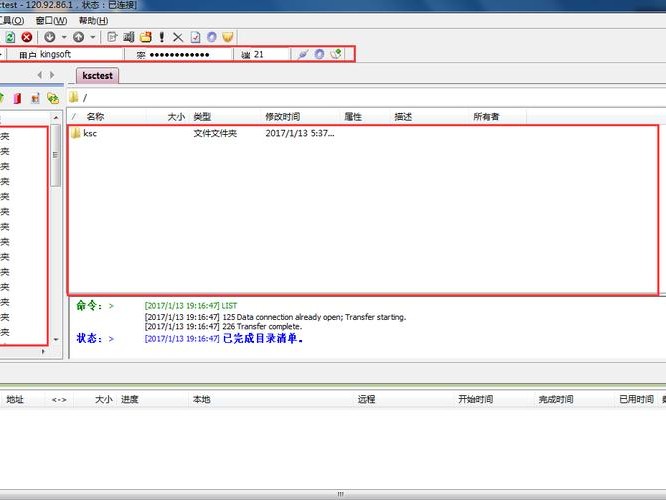Select the ksctest tab
Image resolution: width=666 pixels, height=500 pixels.
coord(97,76)
